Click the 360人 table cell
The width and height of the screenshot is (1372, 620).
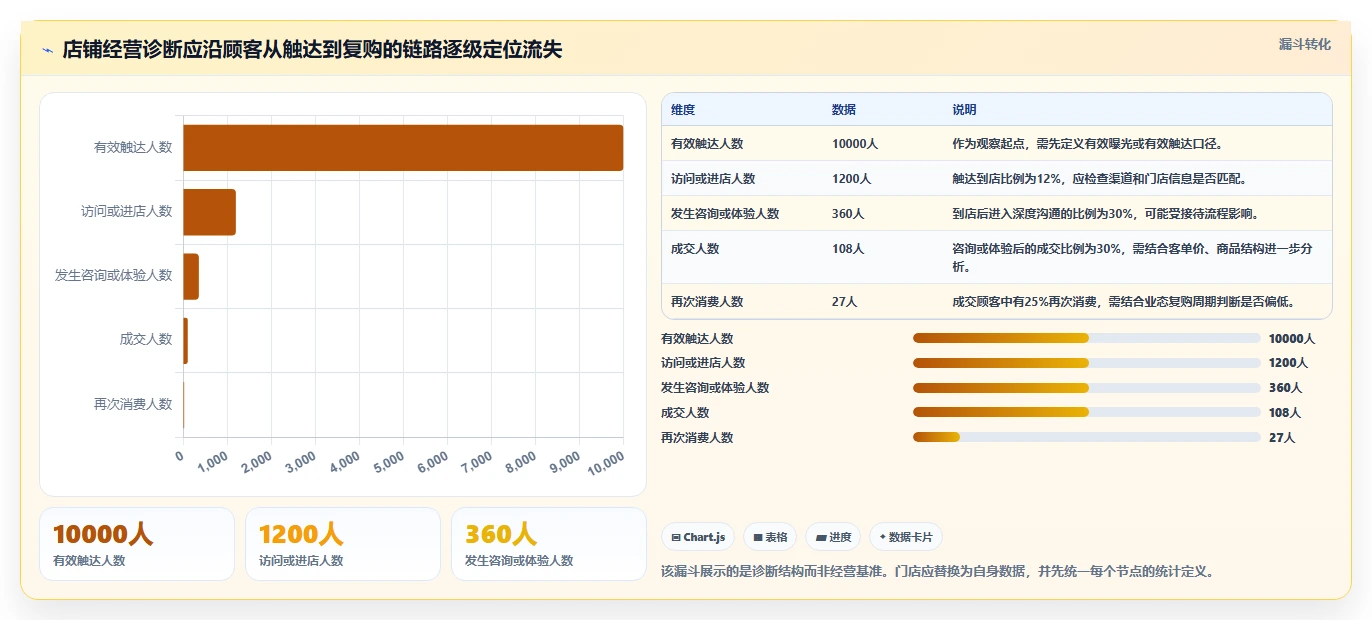pyautogui.click(x=848, y=214)
